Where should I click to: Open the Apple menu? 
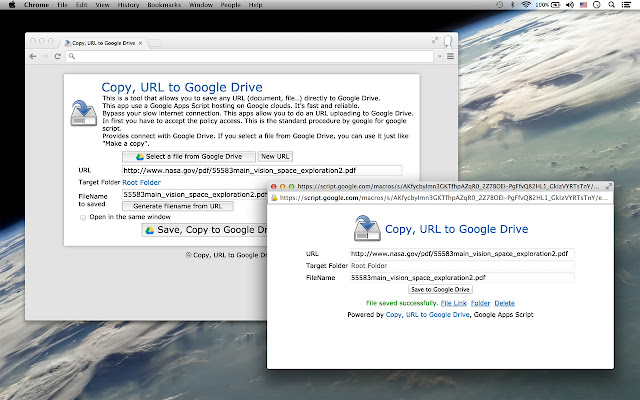(x=12, y=4)
